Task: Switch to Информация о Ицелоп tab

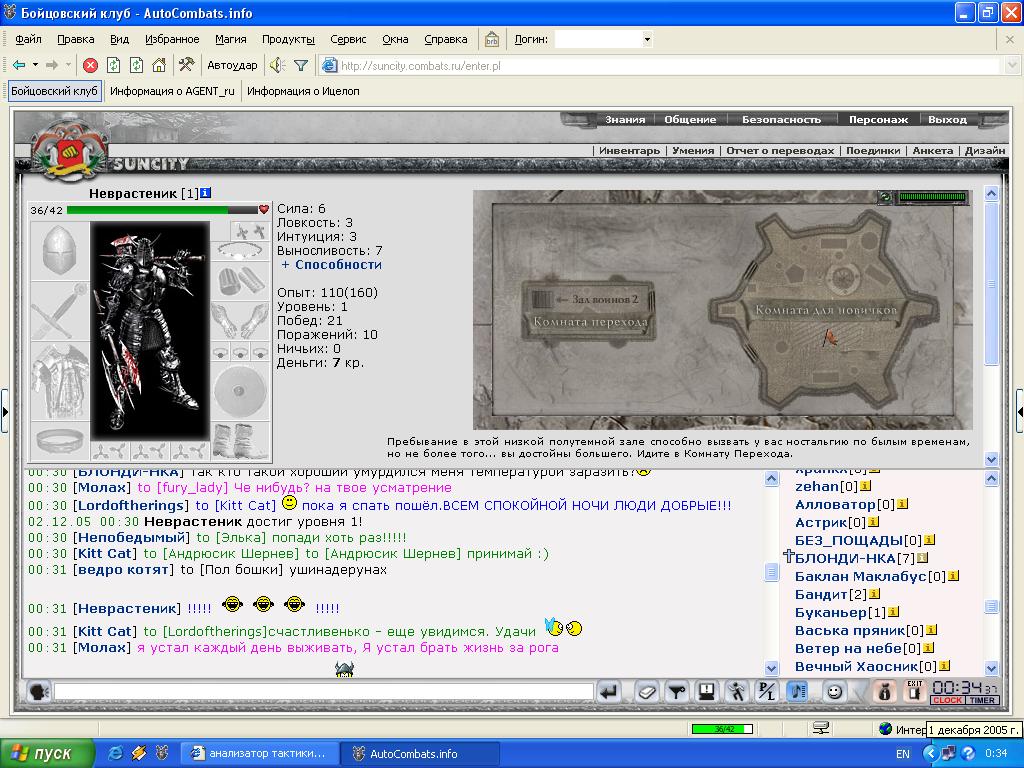Action: [304, 91]
